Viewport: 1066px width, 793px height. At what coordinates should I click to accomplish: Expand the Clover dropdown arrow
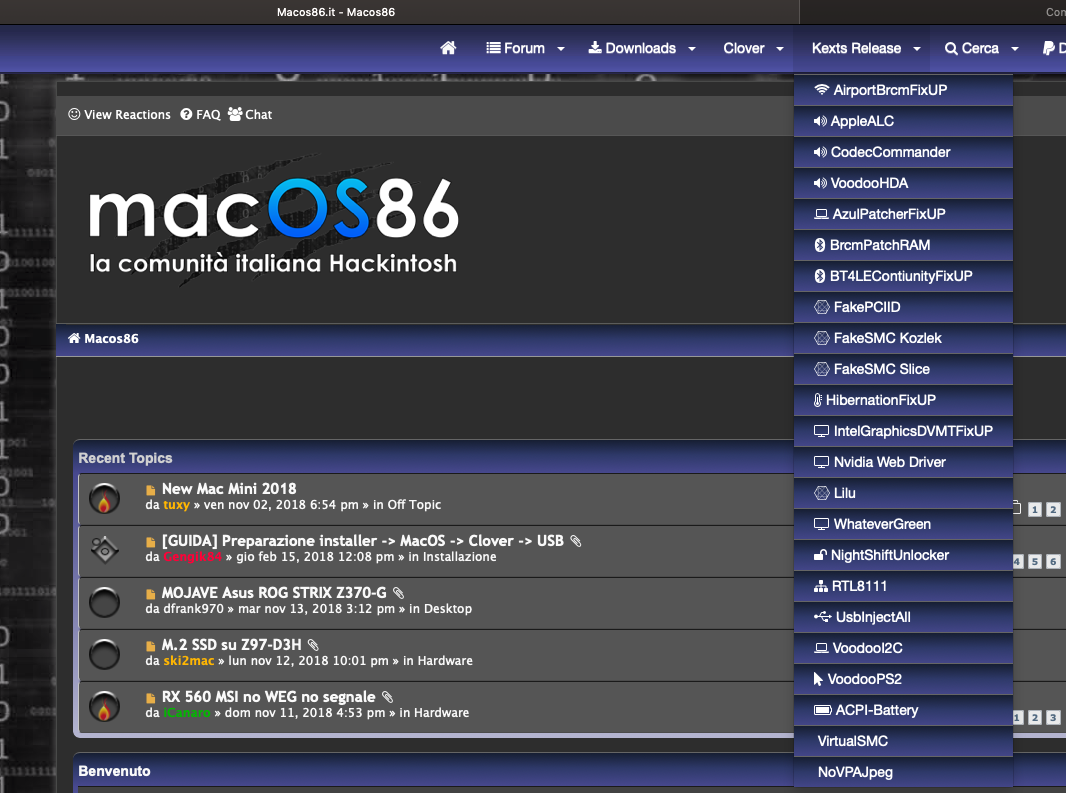(780, 49)
